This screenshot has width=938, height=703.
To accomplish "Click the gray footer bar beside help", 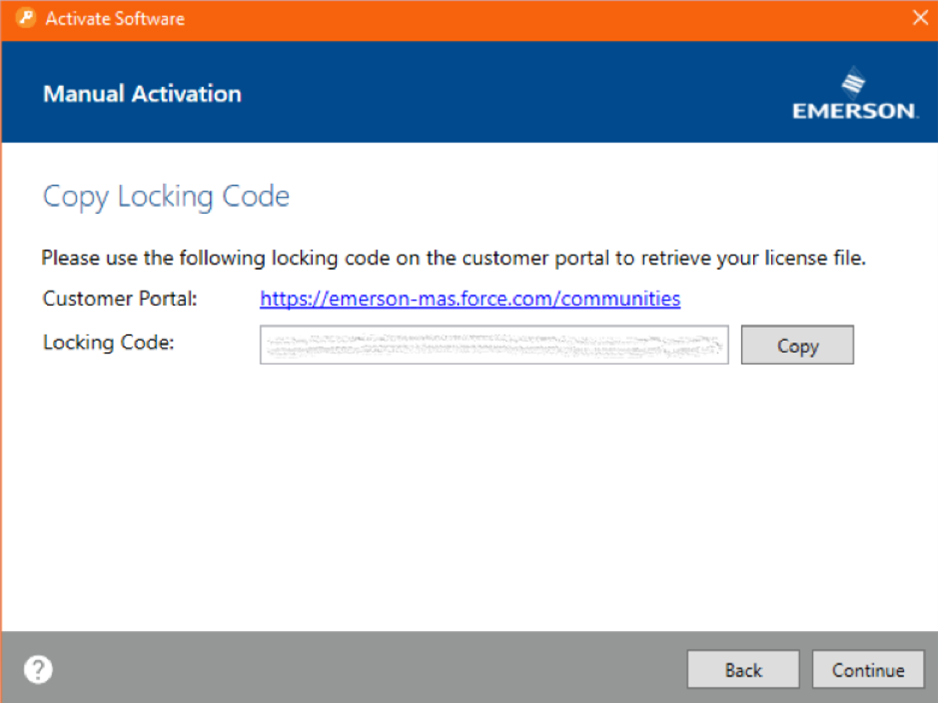I will point(359,669).
